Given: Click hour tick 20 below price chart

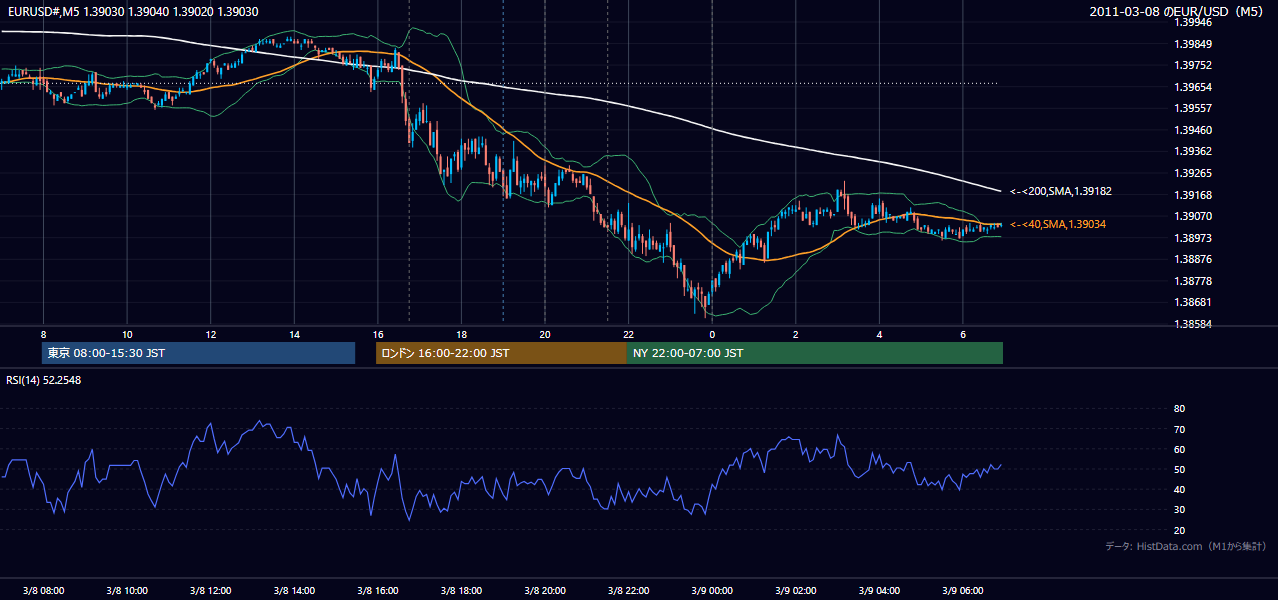Looking at the screenshot, I should pyautogui.click(x=545, y=334).
